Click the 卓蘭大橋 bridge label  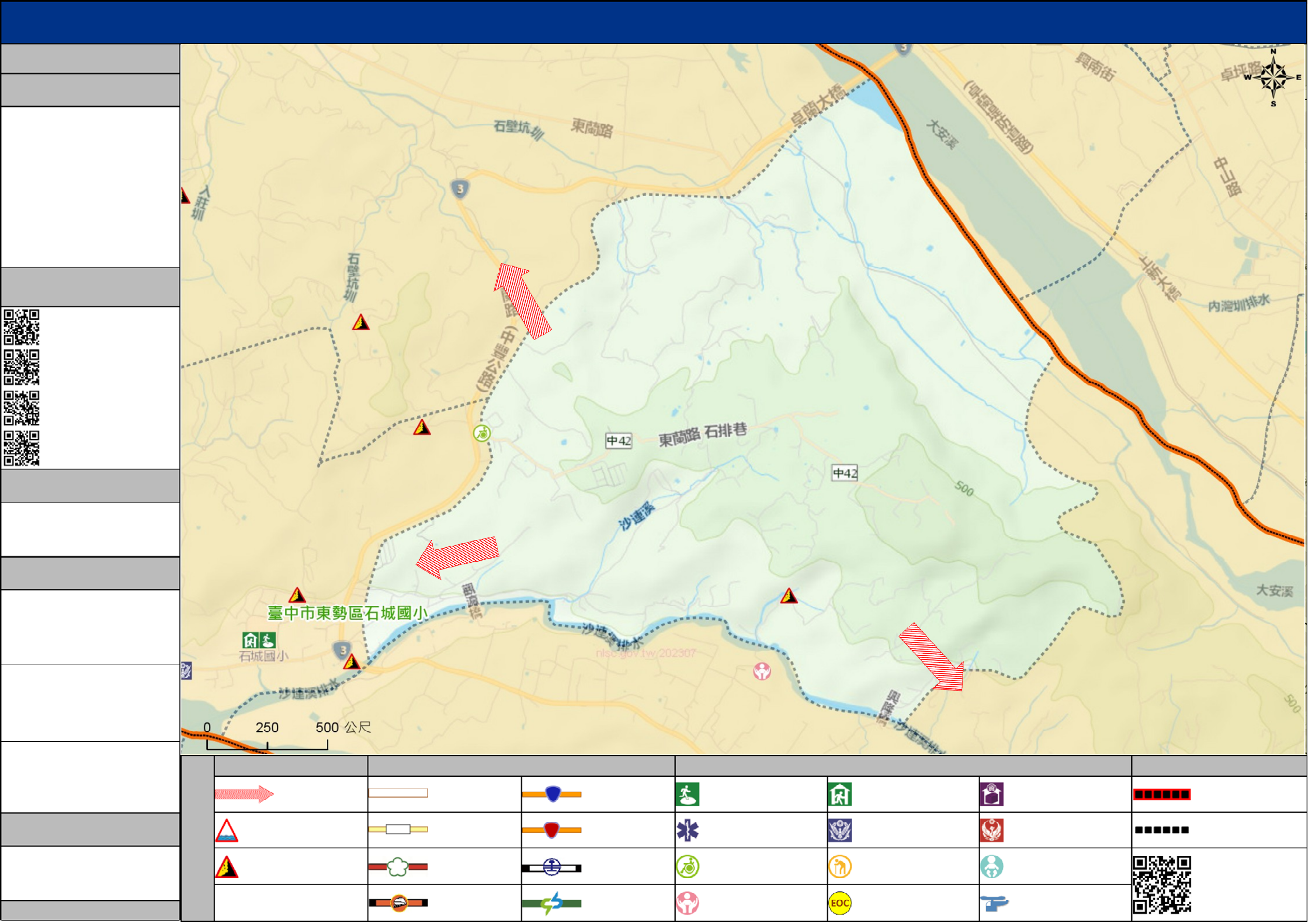(819, 105)
